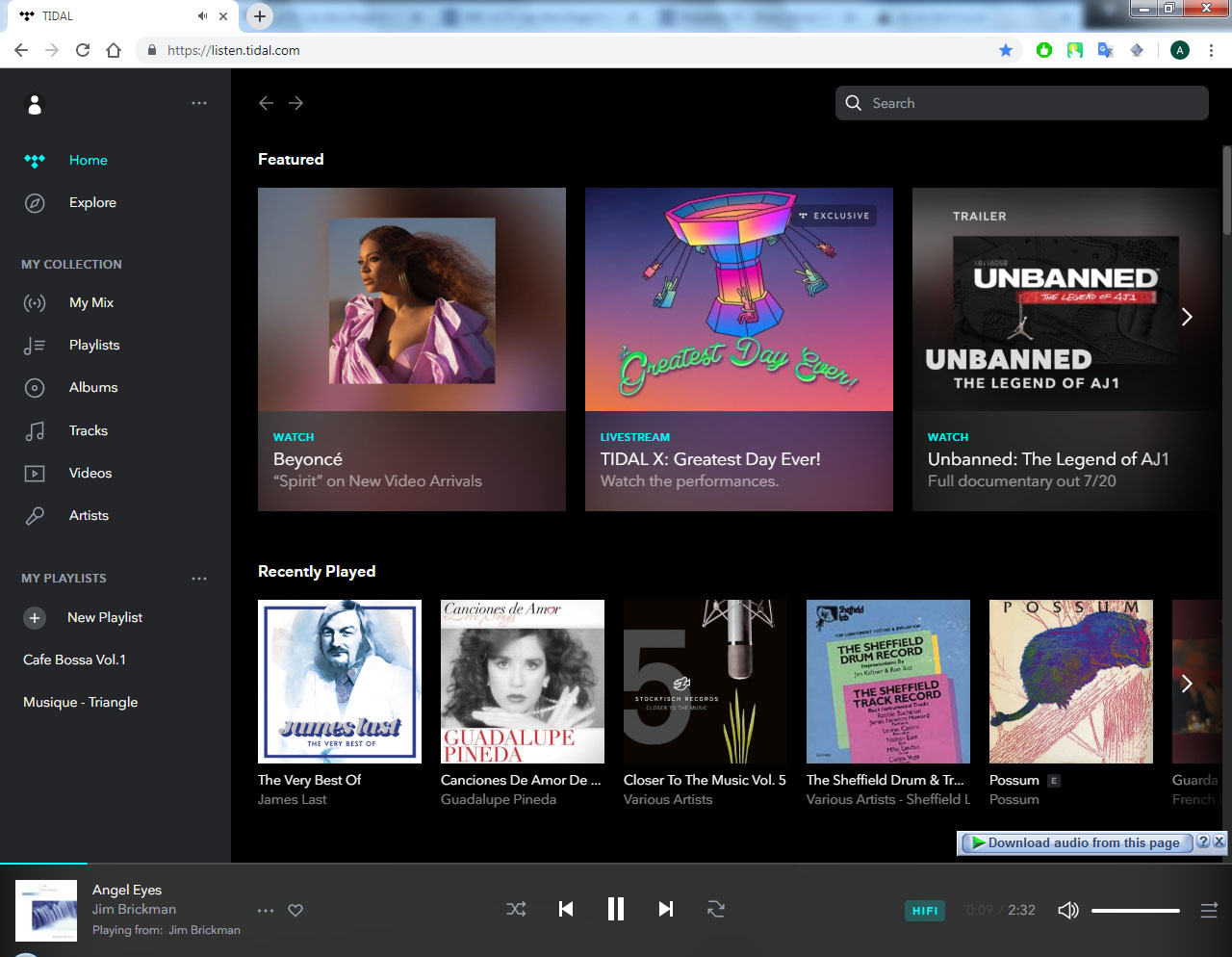Open now playing album art thumbnail
This screenshot has width=1232, height=957.
[46, 910]
